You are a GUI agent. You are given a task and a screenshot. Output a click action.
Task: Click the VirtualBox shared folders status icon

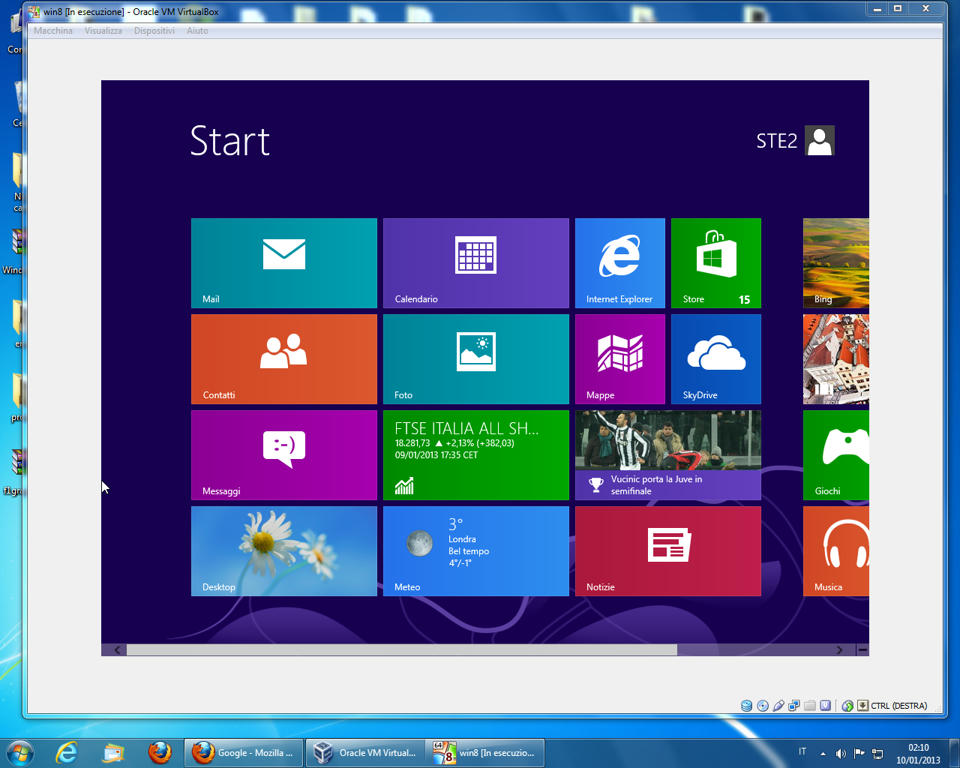point(810,706)
